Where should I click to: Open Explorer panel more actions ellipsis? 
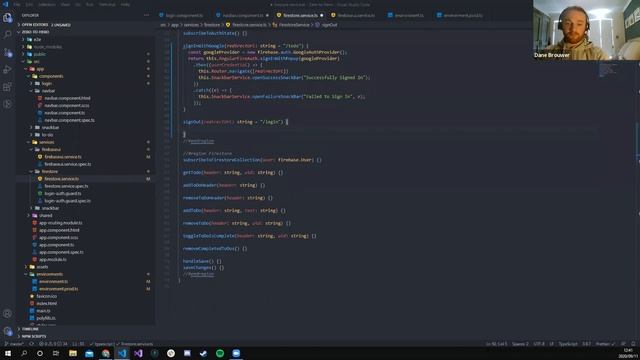pos(147,16)
